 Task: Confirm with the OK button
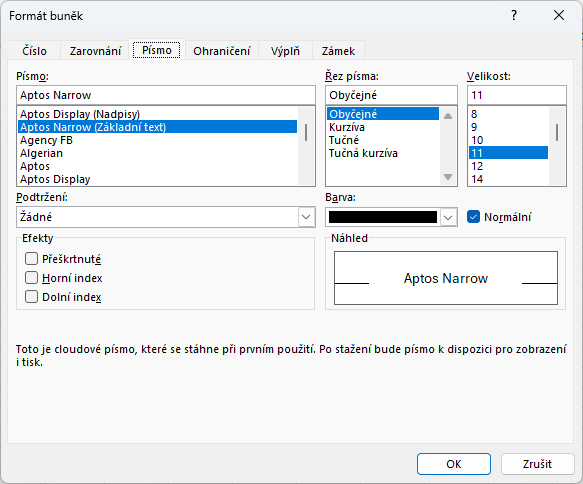point(454,464)
